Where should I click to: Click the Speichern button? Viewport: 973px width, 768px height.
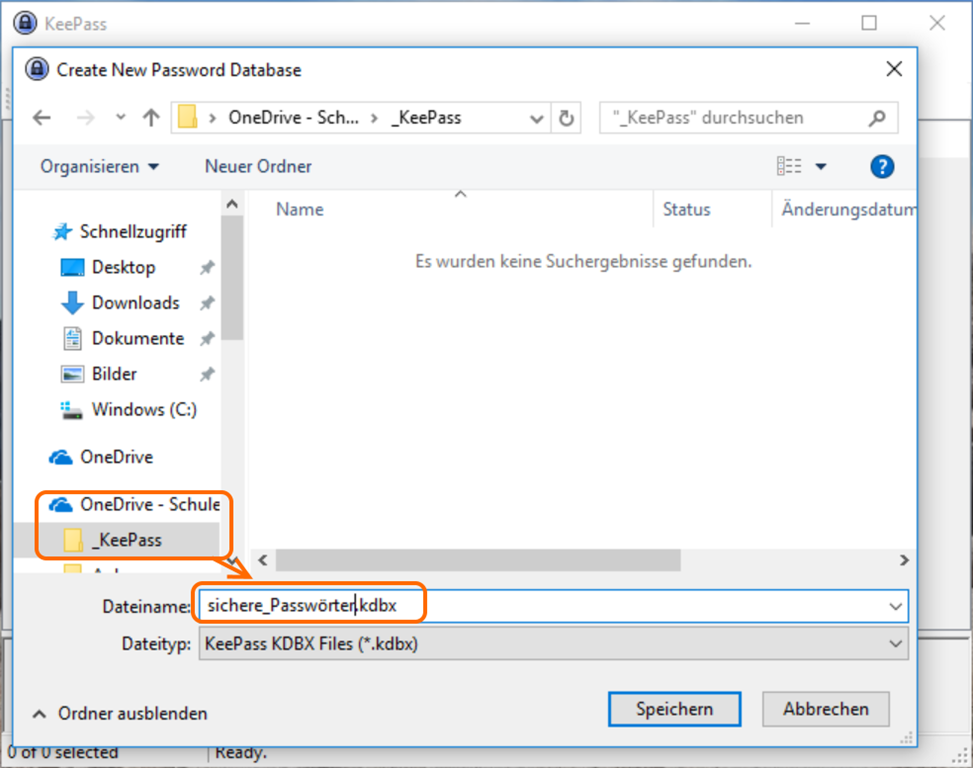pos(674,709)
